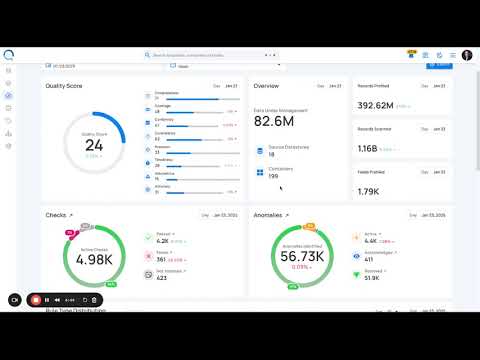Open Checks via arrow link beside title
The width and height of the screenshot is (480, 360).
tap(71, 215)
